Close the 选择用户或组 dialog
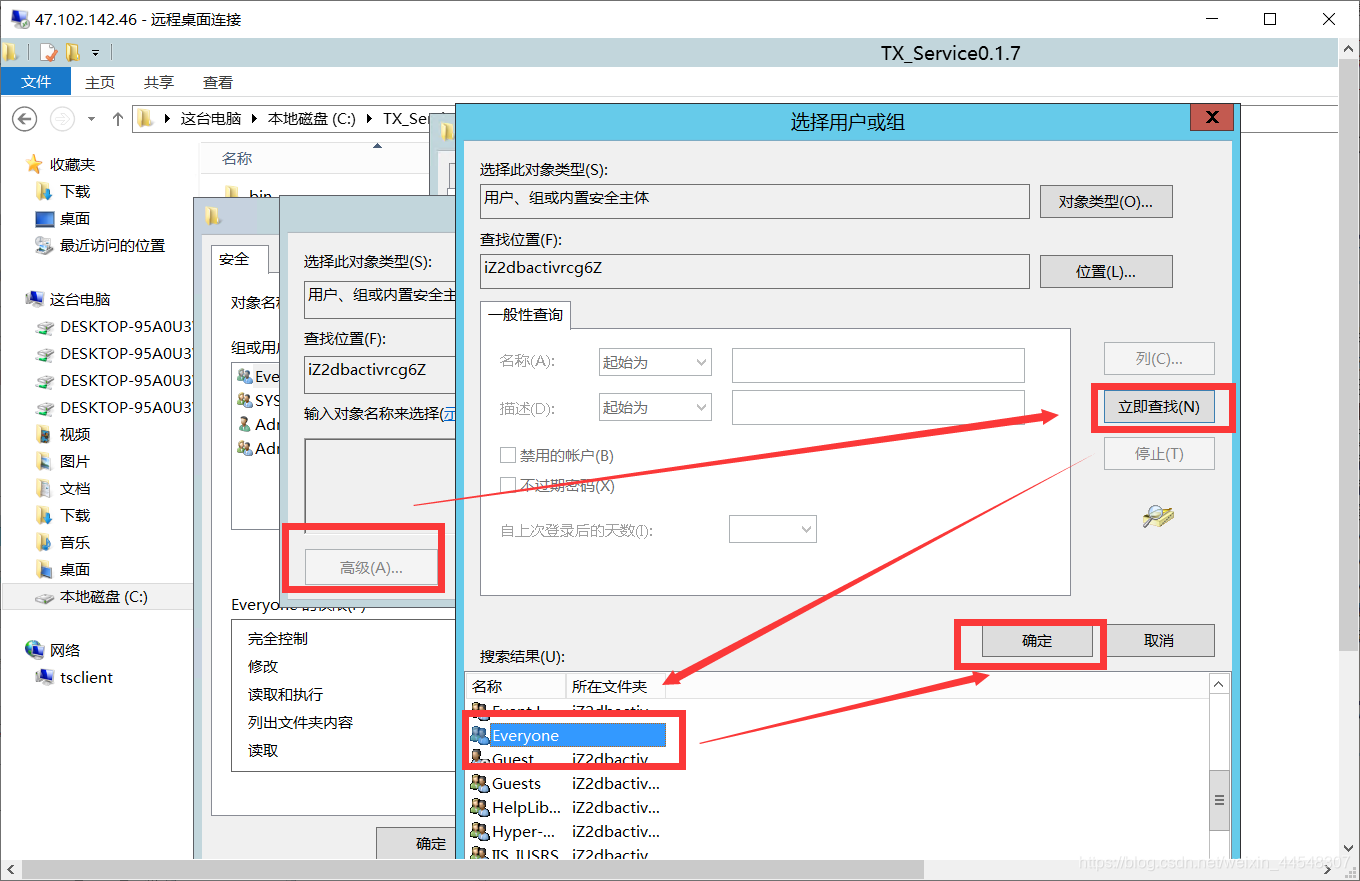This screenshot has width=1360, height=881. tap(1211, 118)
